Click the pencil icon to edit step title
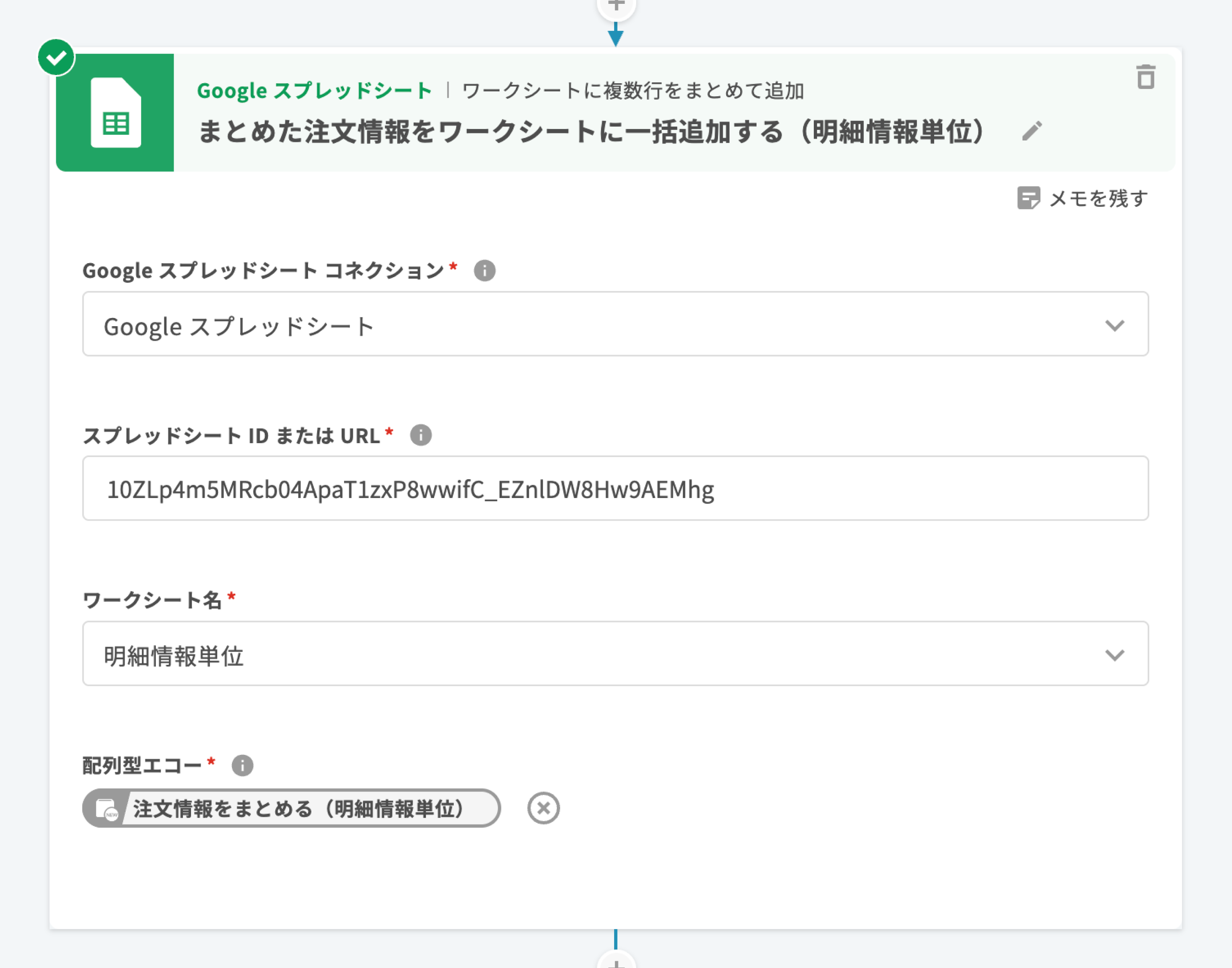 coord(1031,131)
